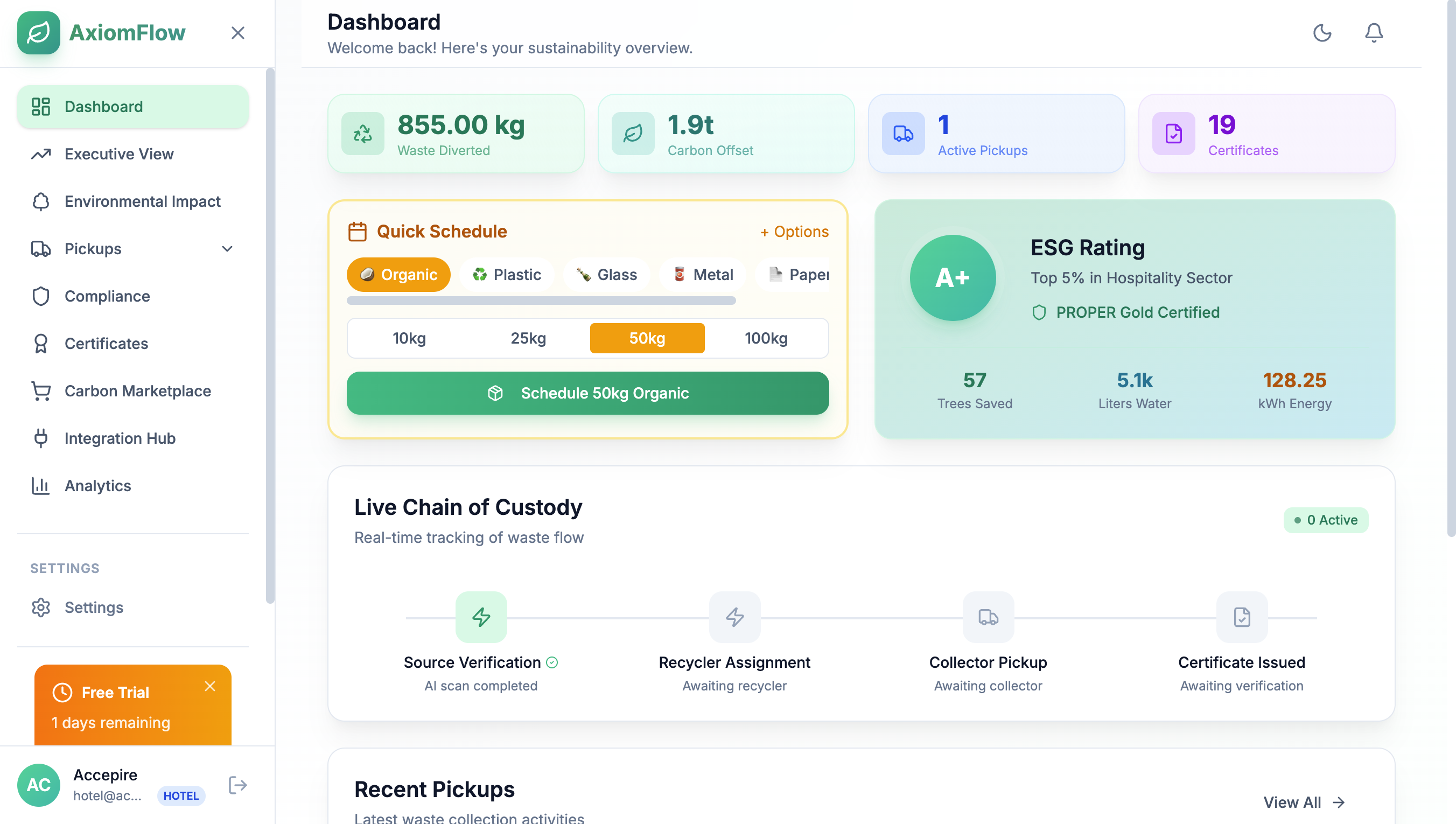1456x824 pixels.
Task: Click the Environmental Impact icon
Action: [41, 201]
